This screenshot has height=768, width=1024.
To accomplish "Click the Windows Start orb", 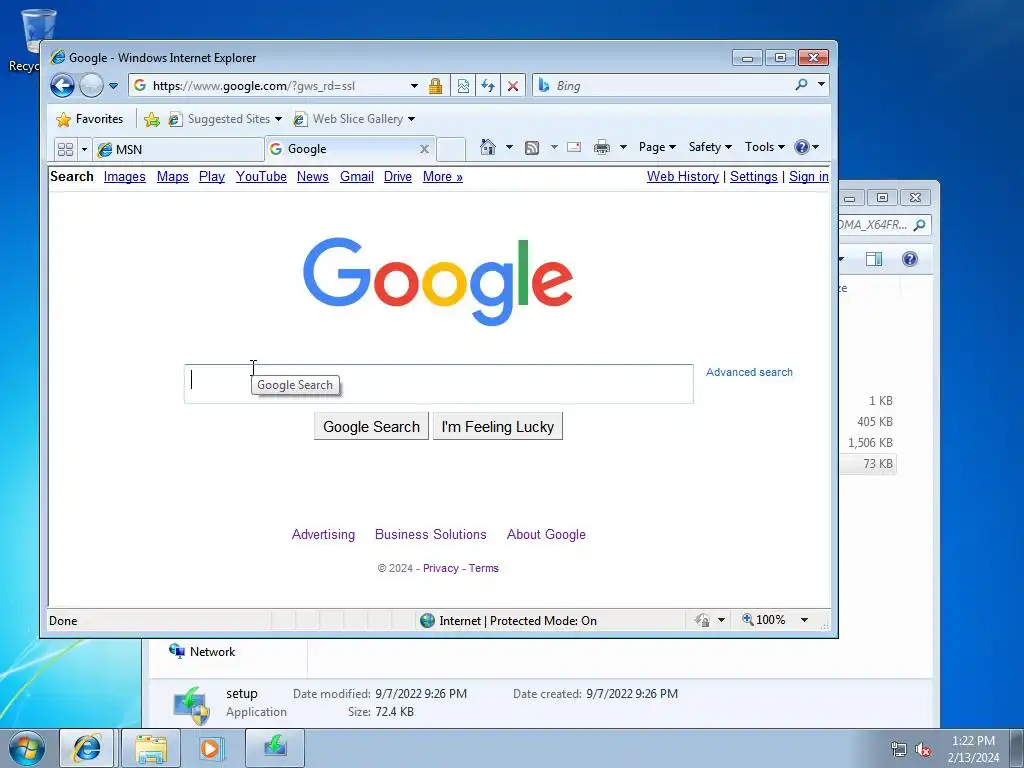I will [27, 748].
